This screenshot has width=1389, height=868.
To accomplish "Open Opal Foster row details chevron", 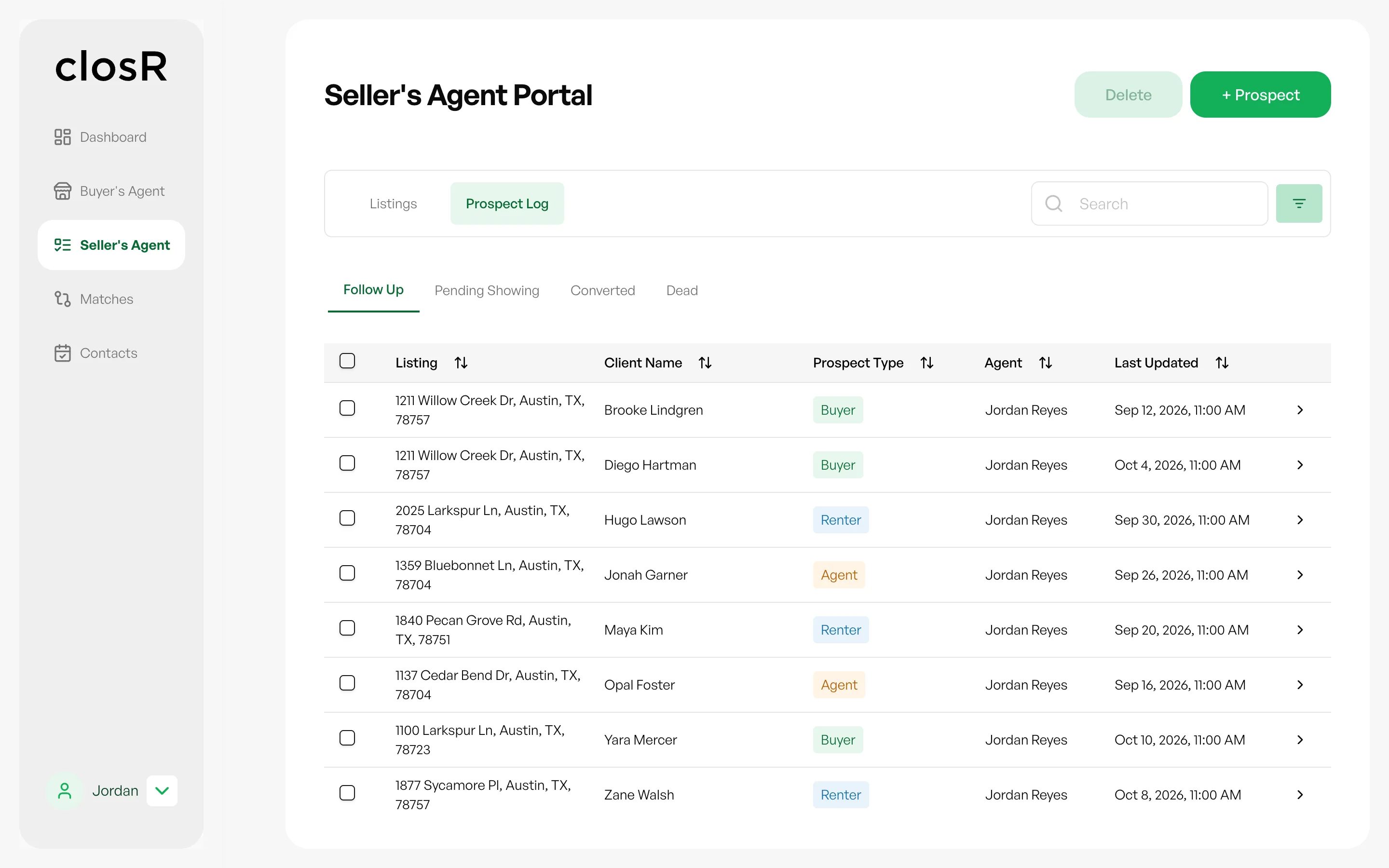I will coord(1300,685).
